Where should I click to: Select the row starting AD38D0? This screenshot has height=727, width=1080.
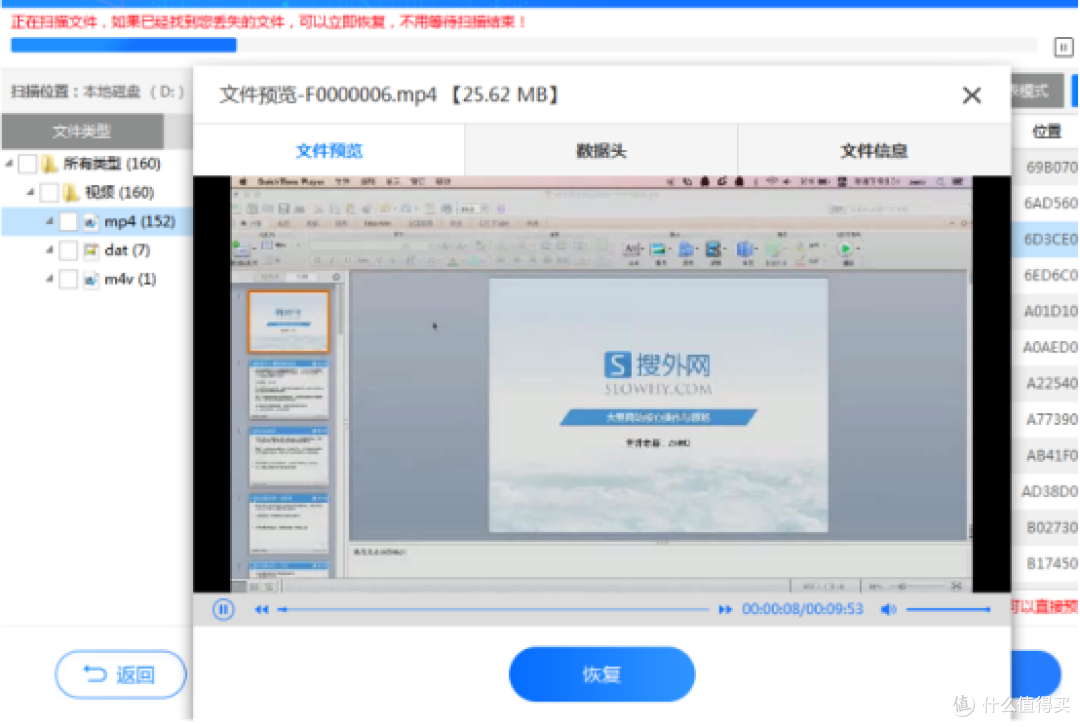[1046, 491]
